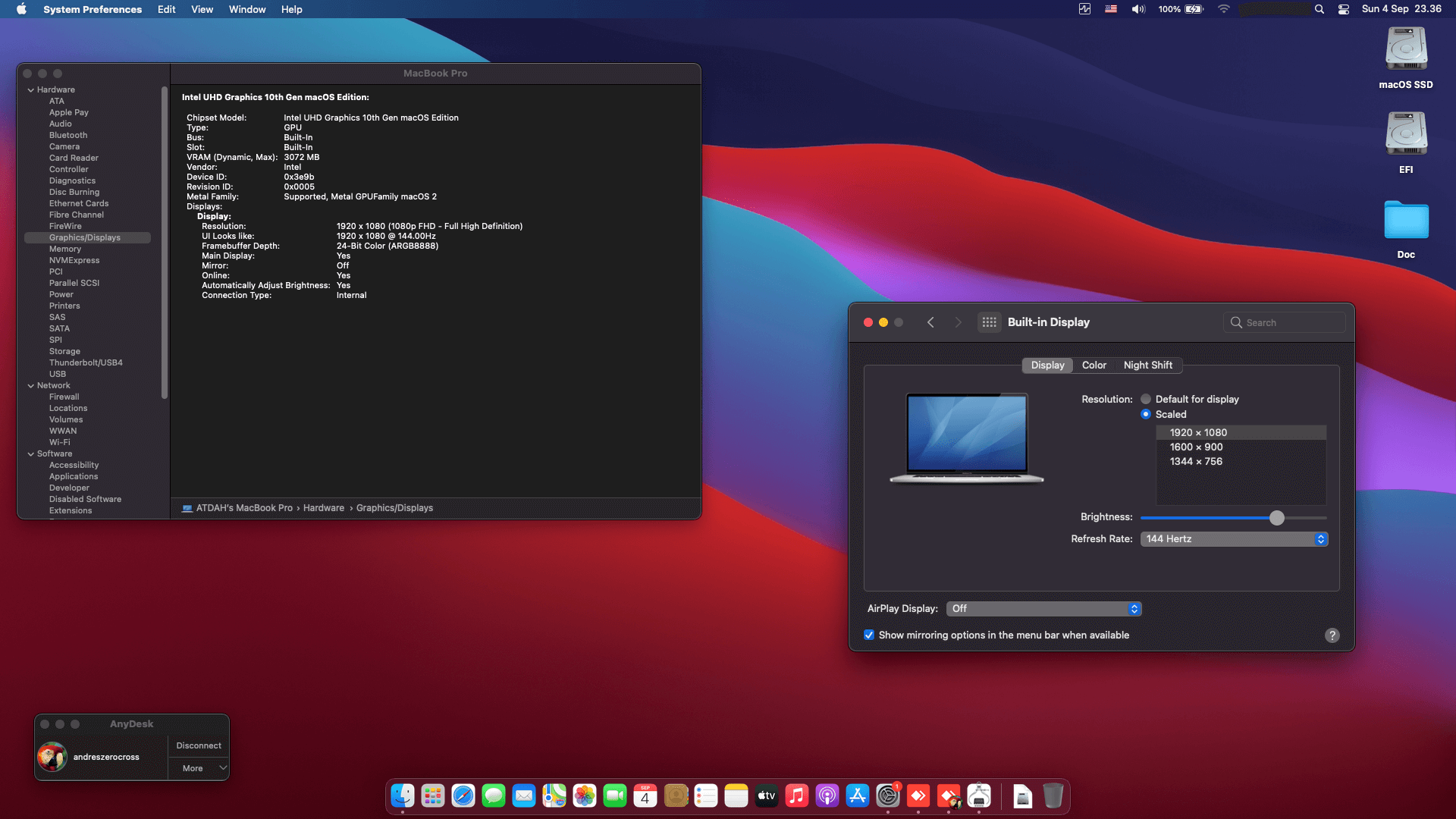
Task: Select Scaled resolution option
Action: (1146, 414)
